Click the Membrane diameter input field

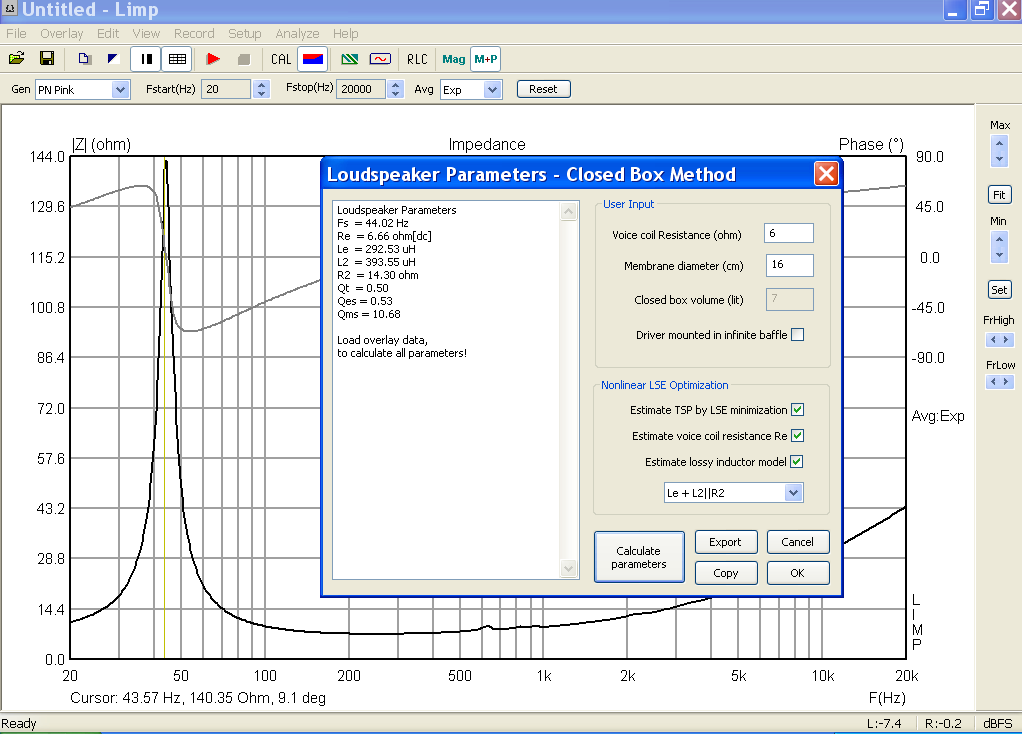tap(789, 266)
